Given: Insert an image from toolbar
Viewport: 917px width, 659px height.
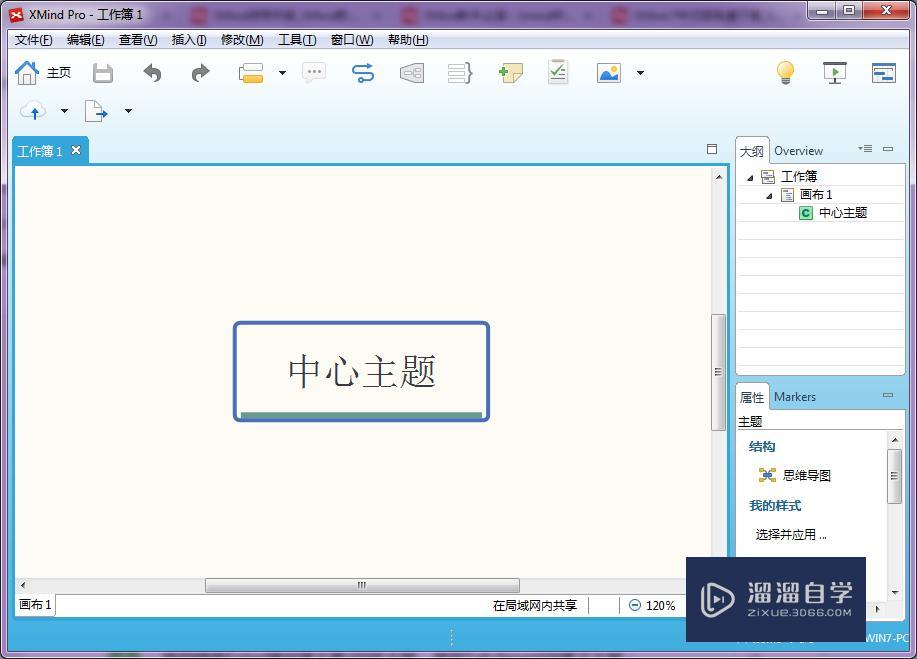Looking at the screenshot, I should coord(609,73).
